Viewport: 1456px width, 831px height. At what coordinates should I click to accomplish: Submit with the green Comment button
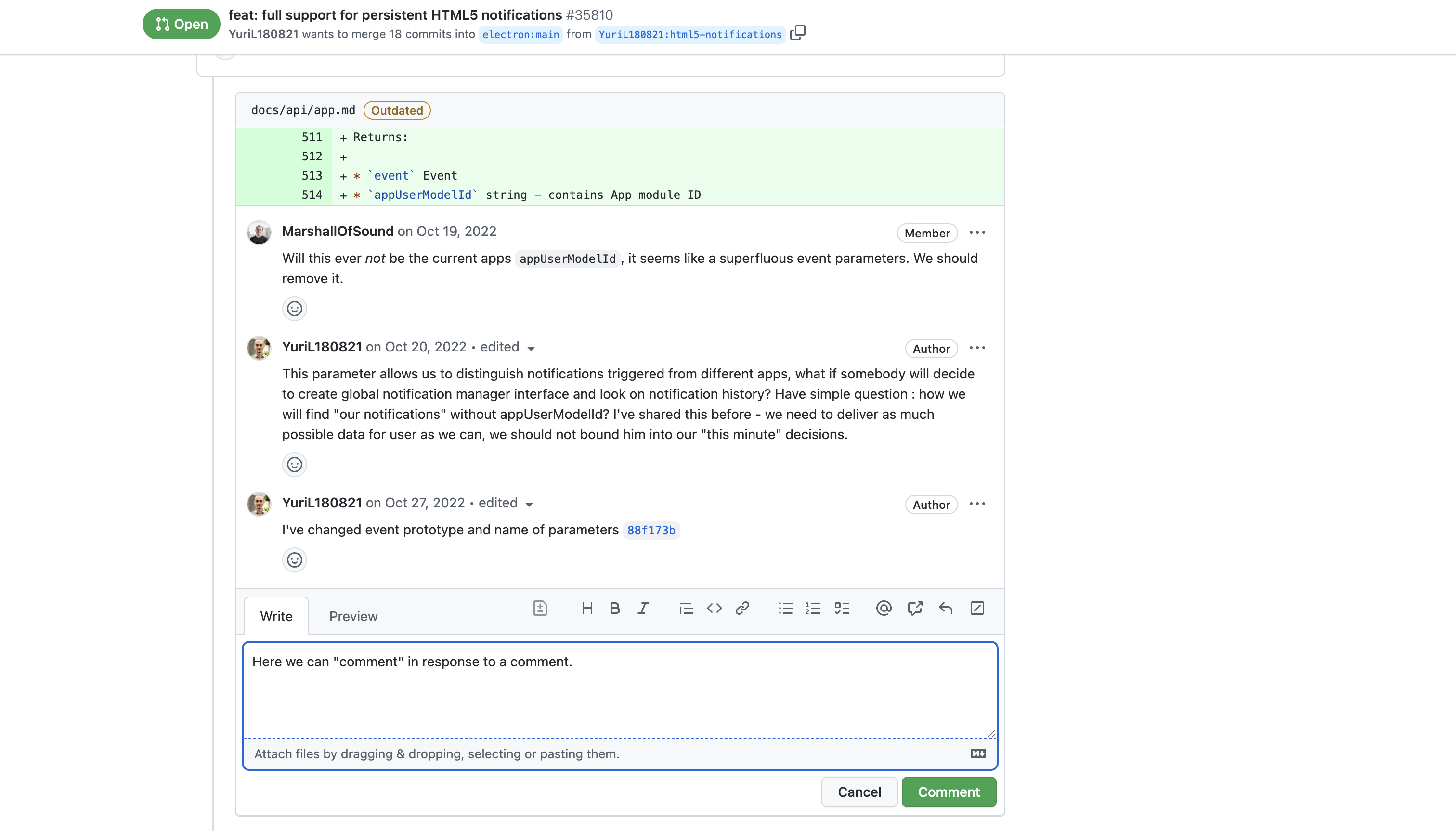pos(949,792)
